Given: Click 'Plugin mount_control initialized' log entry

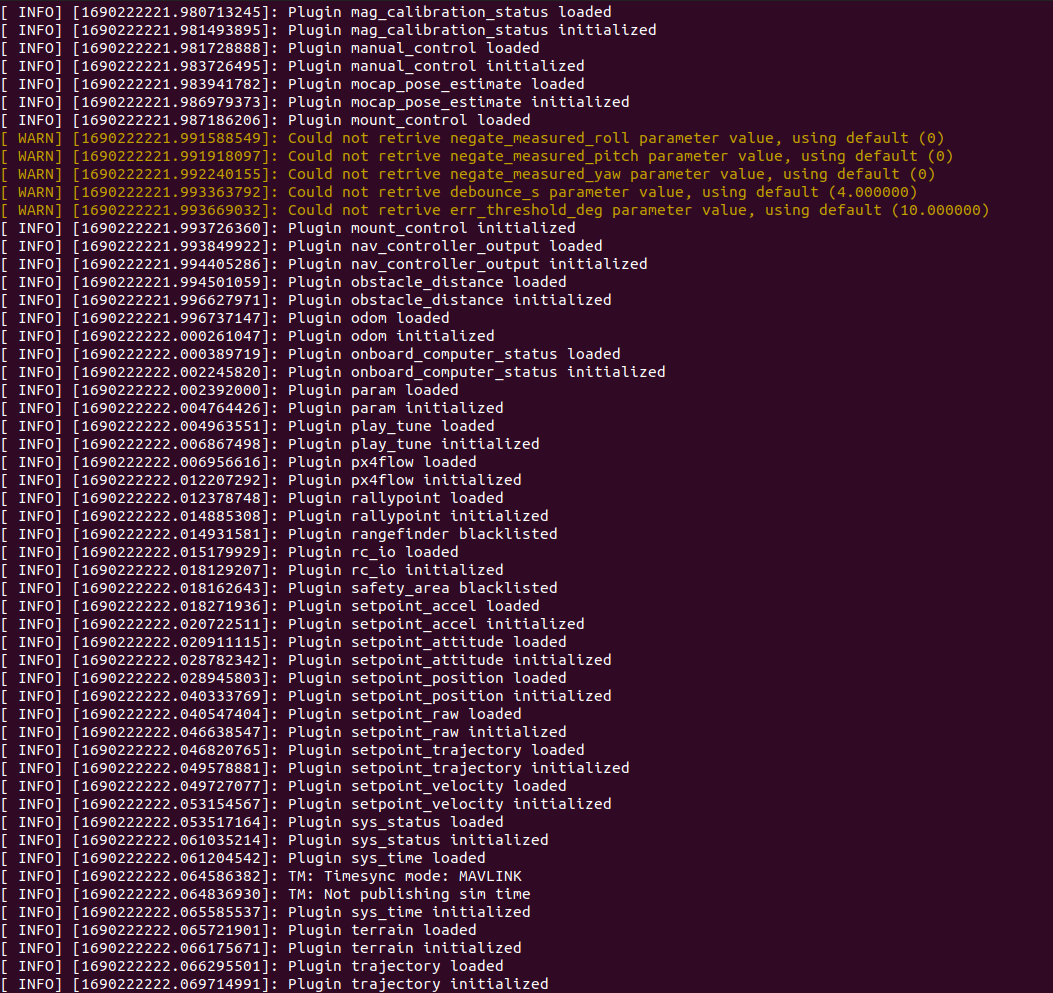Looking at the screenshot, I should click(x=431, y=228).
